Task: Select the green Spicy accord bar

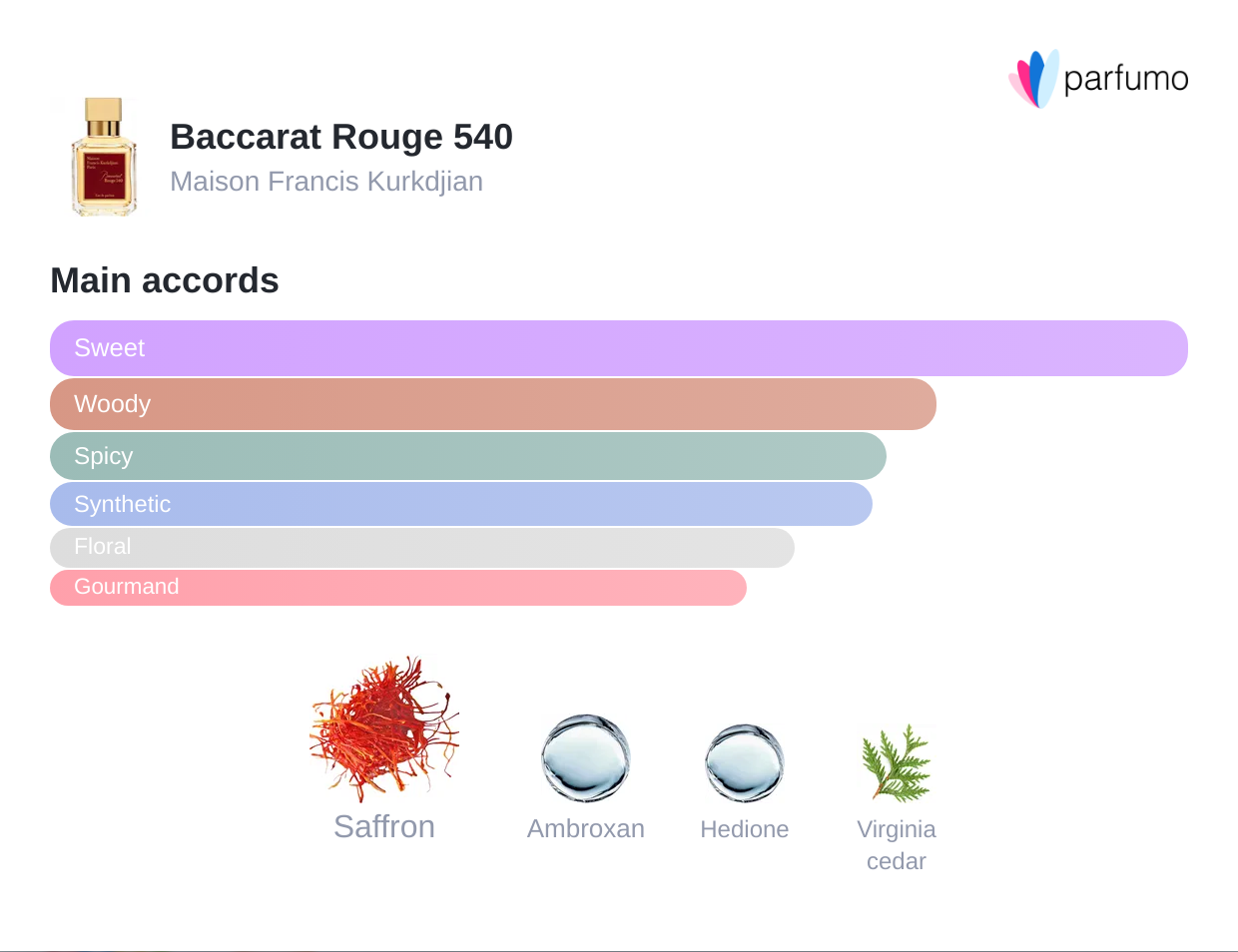Action: tap(468, 456)
